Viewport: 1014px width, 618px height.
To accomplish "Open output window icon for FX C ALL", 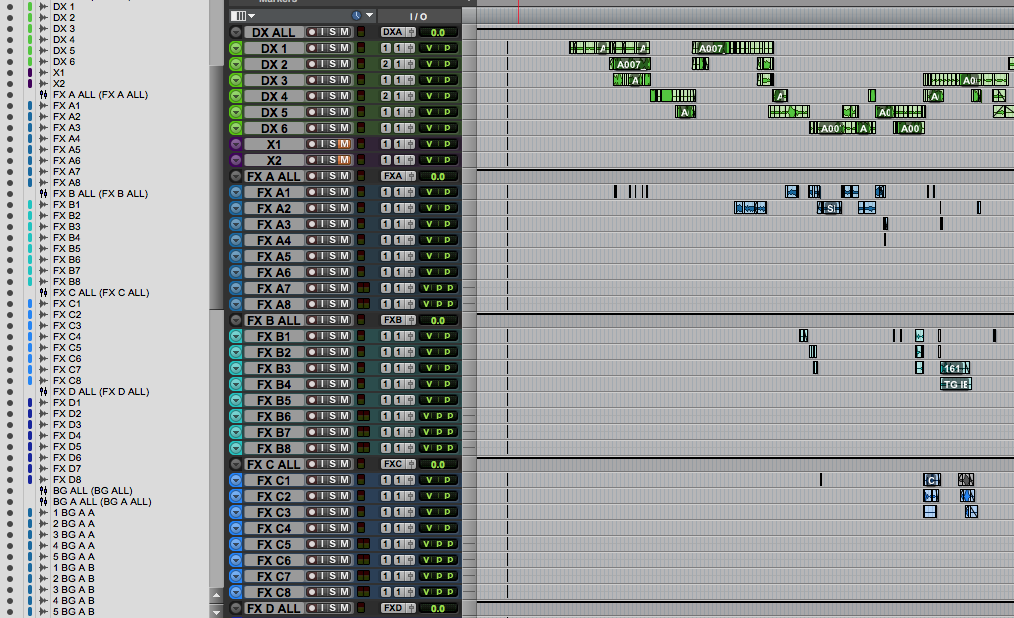I will pyautogui.click(x=410, y=464).
